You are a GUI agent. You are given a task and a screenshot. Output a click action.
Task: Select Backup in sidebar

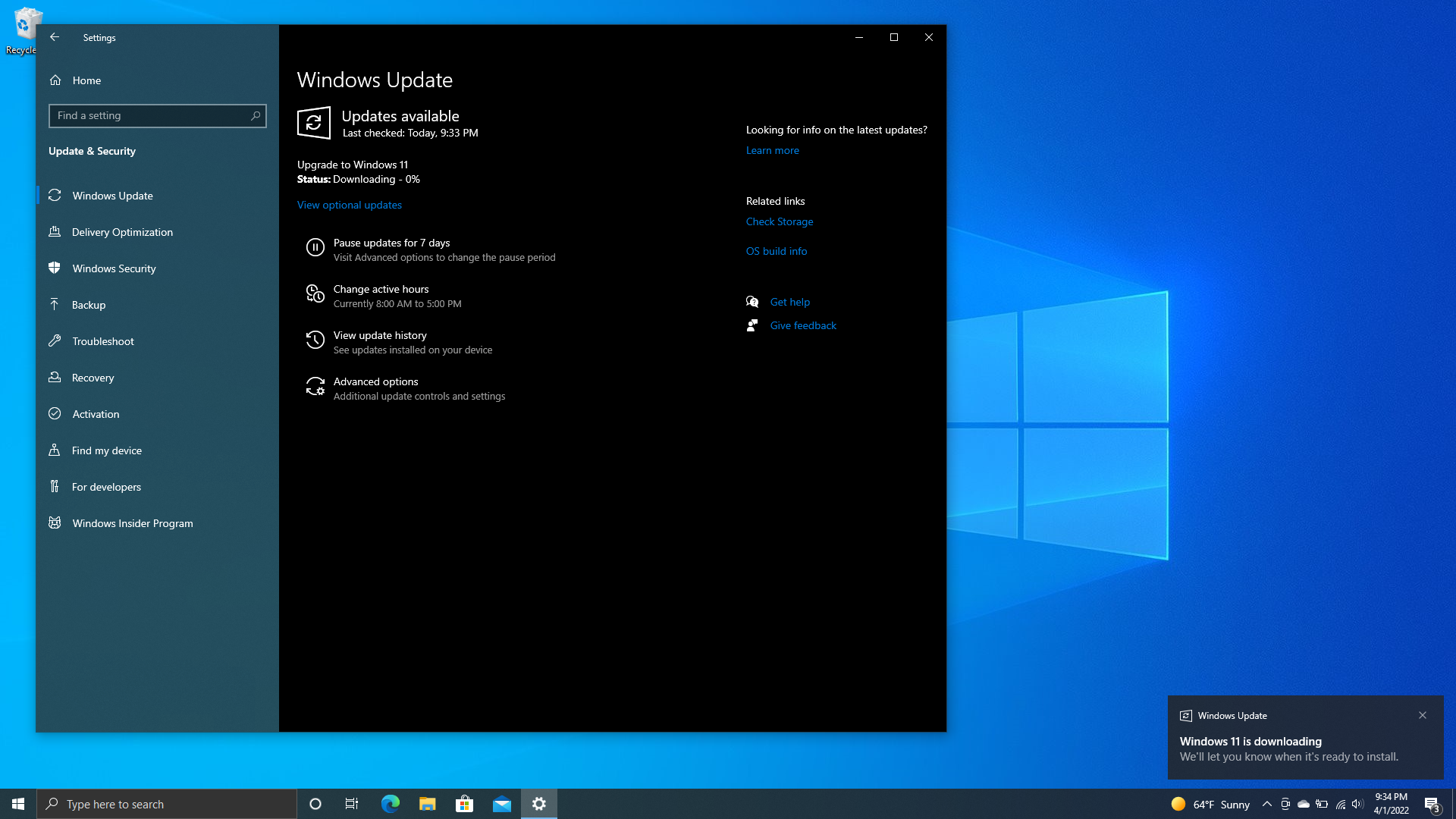pyautogui.click(x=158, y=305)
